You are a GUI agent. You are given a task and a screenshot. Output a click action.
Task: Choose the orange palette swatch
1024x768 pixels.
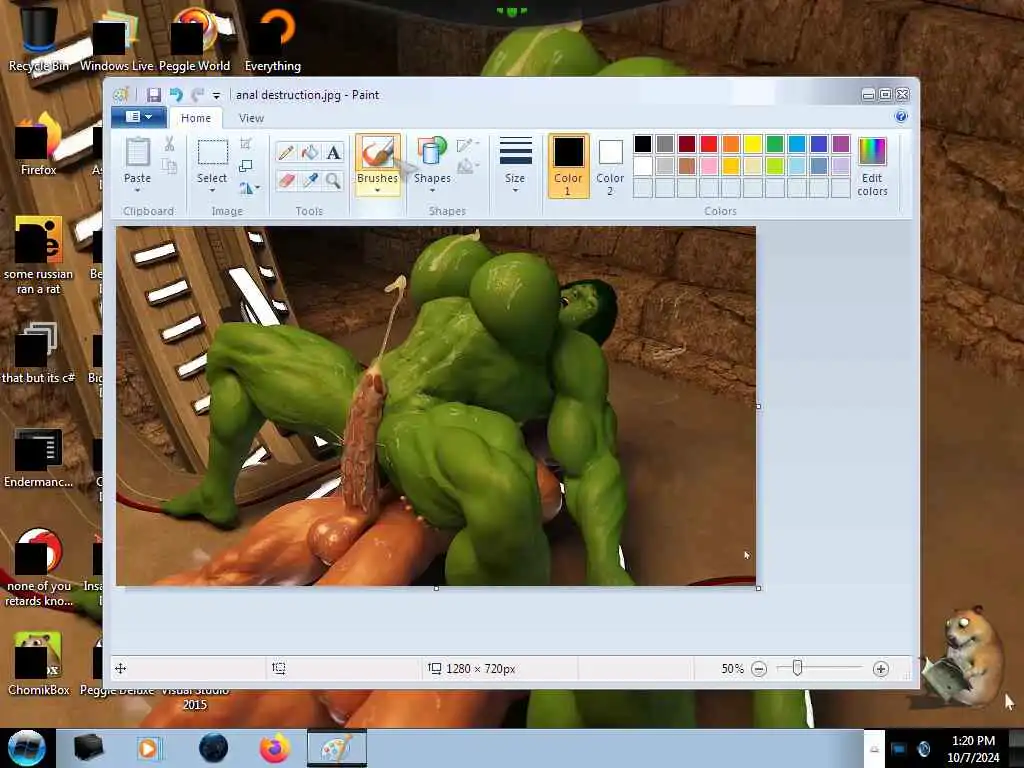pyautogui.click(x=731, y=144)
